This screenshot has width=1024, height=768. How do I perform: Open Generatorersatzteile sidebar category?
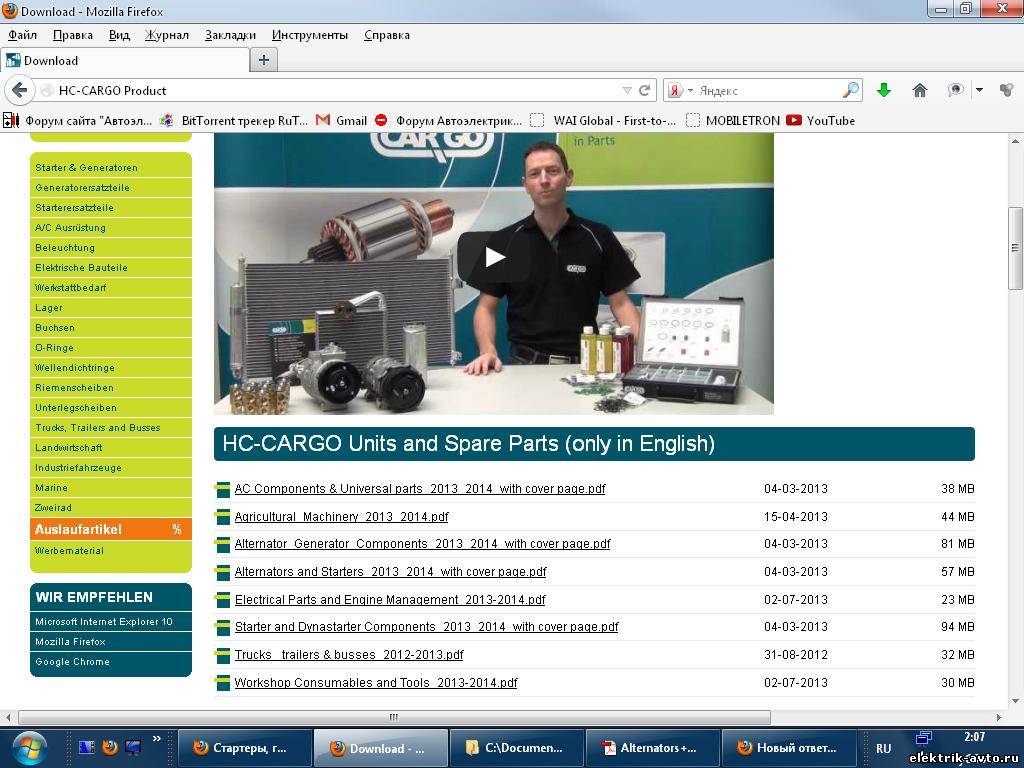click(x=110, y=187)
